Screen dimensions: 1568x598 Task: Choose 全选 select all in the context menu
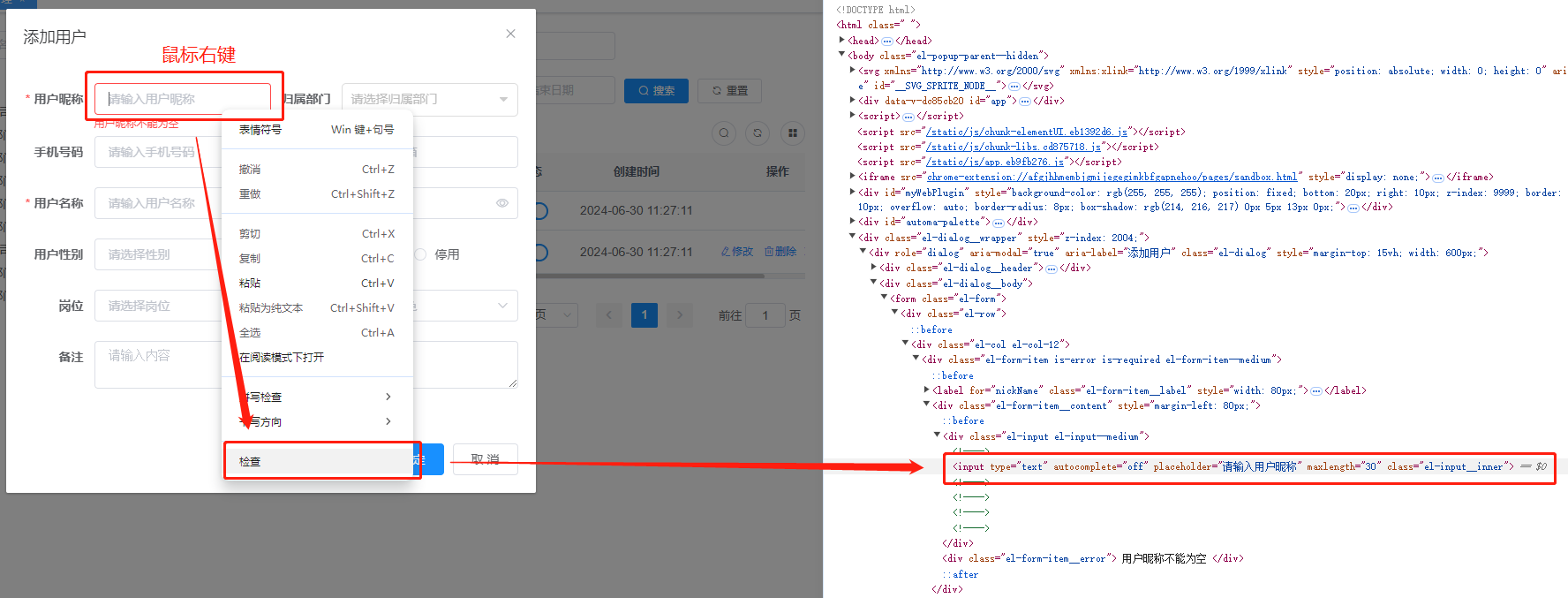317,332
